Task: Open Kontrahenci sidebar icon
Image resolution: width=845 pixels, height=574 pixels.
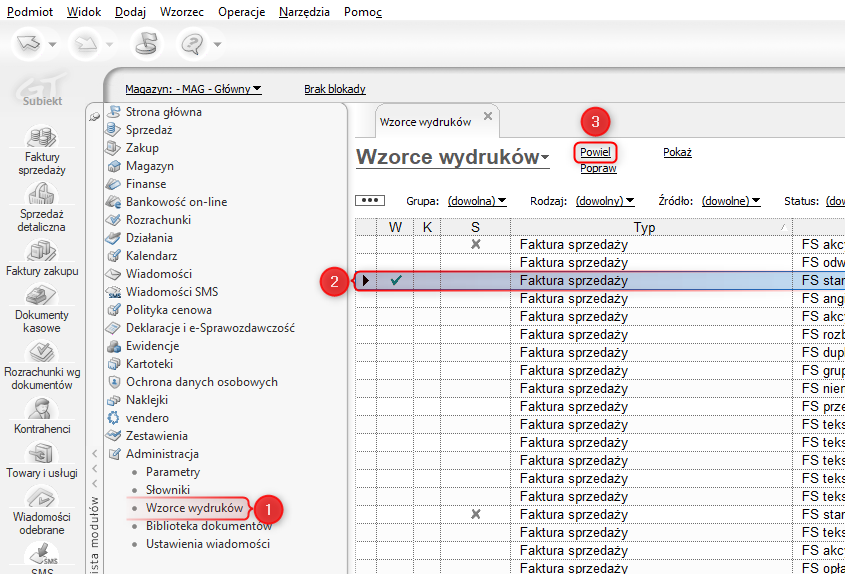Action: (x=40, y=409)
